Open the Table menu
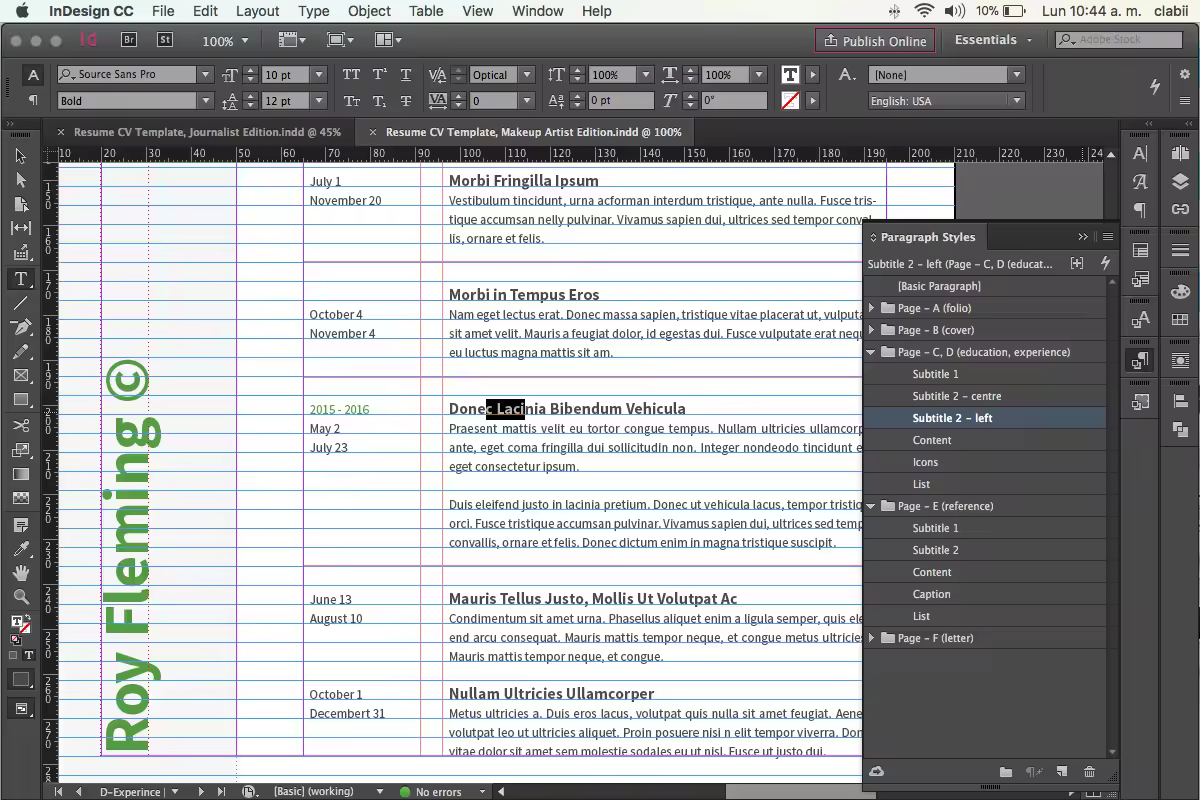The height and width of the screenshot is (800, 1200). (x=426, y=11)
